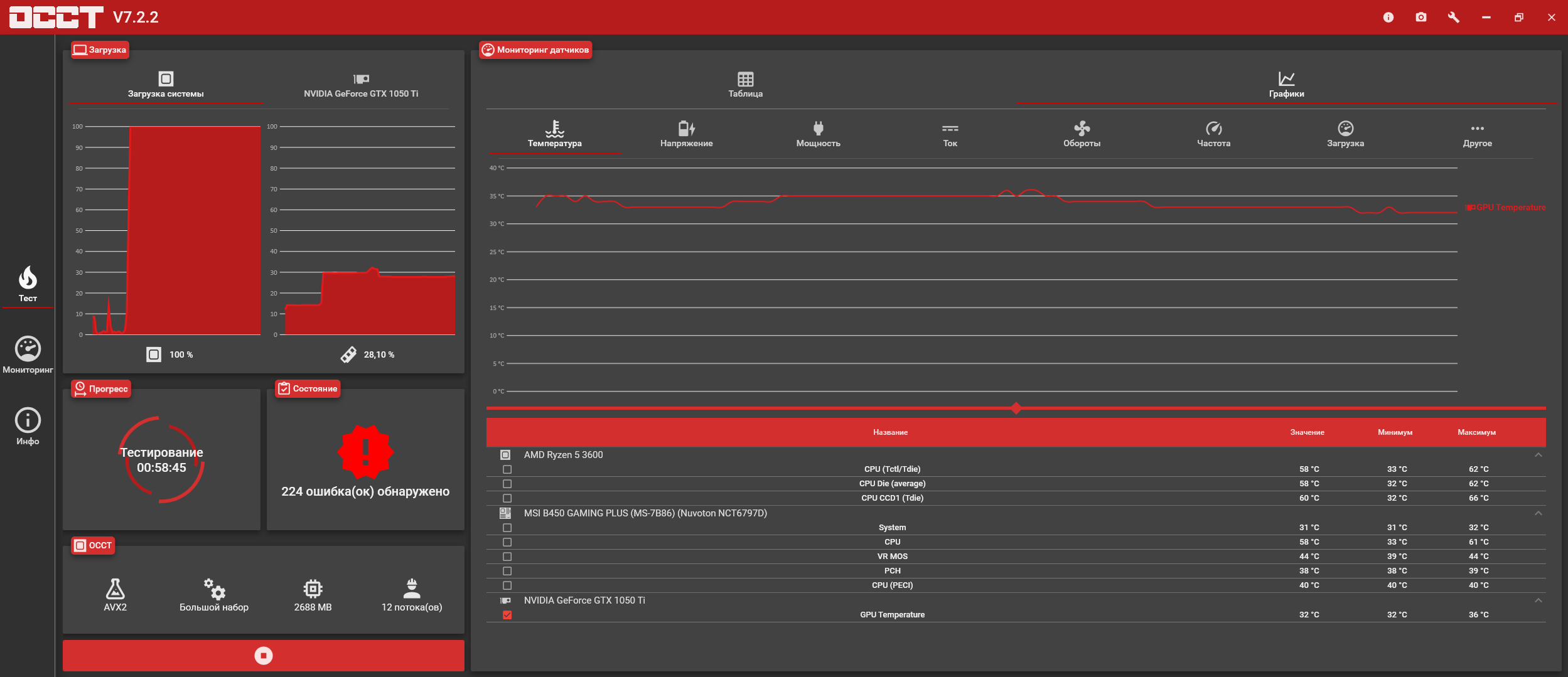Click the GPU Temperature current value 32 °C
The image size is (1568, 677).
1309,615
